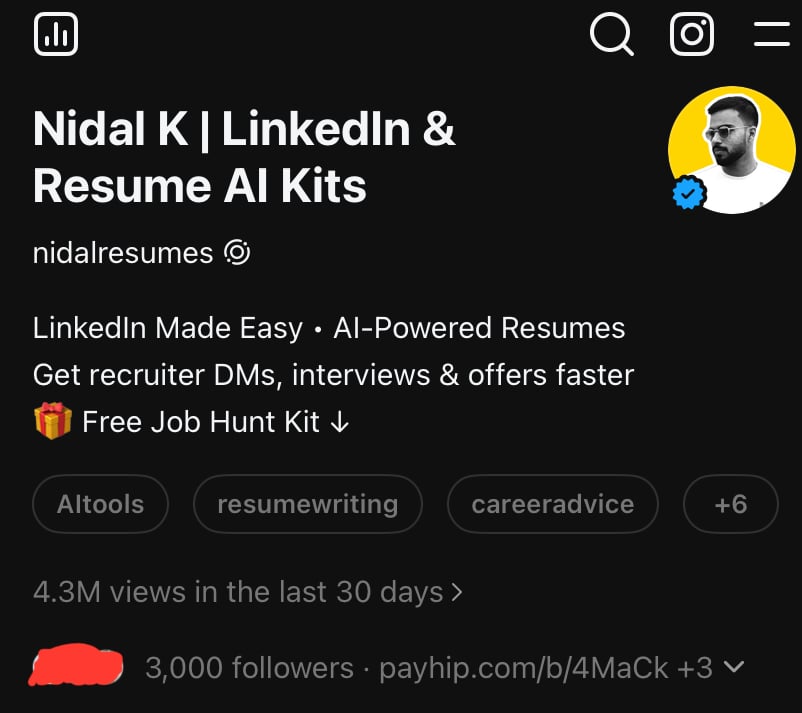Click the chevron after views count

(458, 591)
